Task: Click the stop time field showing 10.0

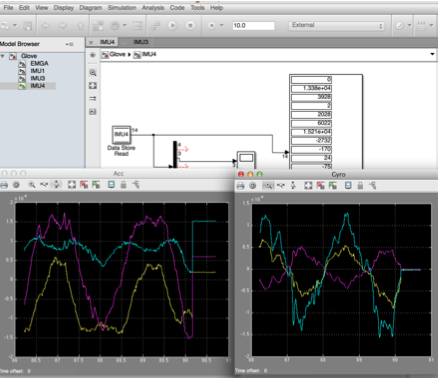Action: [x=253, y=26]
